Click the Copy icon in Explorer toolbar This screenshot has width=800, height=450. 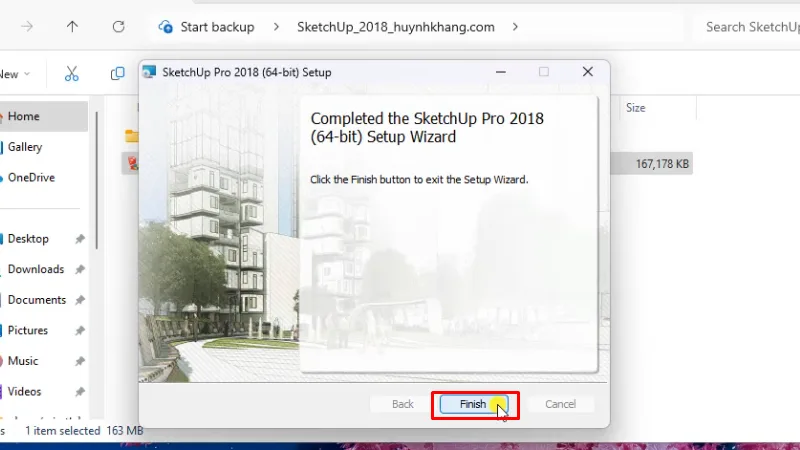[x=117, y=74]
